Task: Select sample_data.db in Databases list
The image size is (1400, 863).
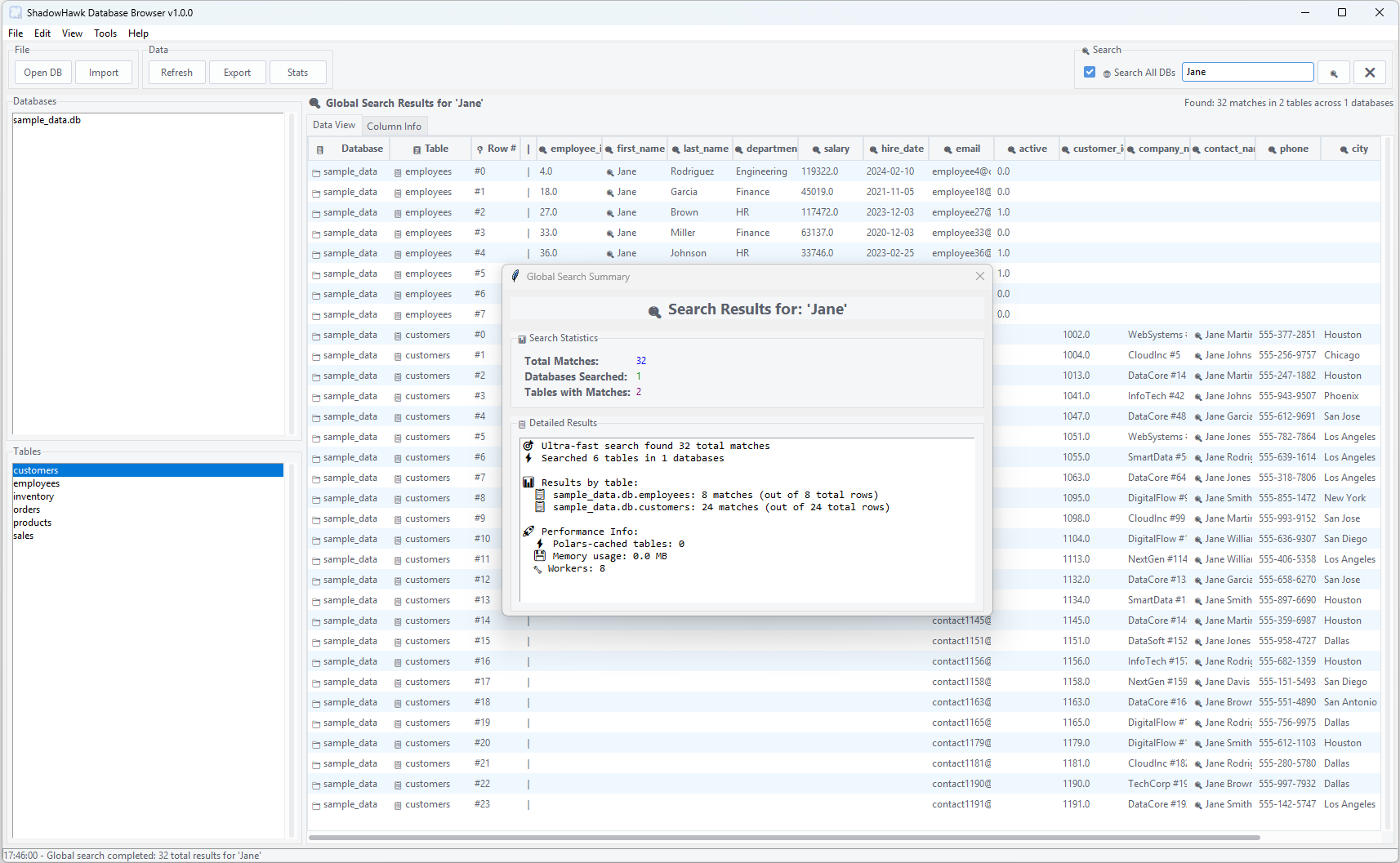Action: pos(147,120)
